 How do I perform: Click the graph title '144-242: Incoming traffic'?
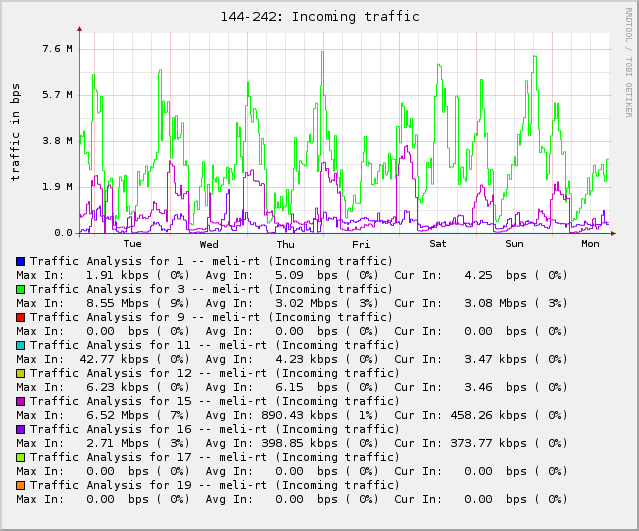(319, 17)
